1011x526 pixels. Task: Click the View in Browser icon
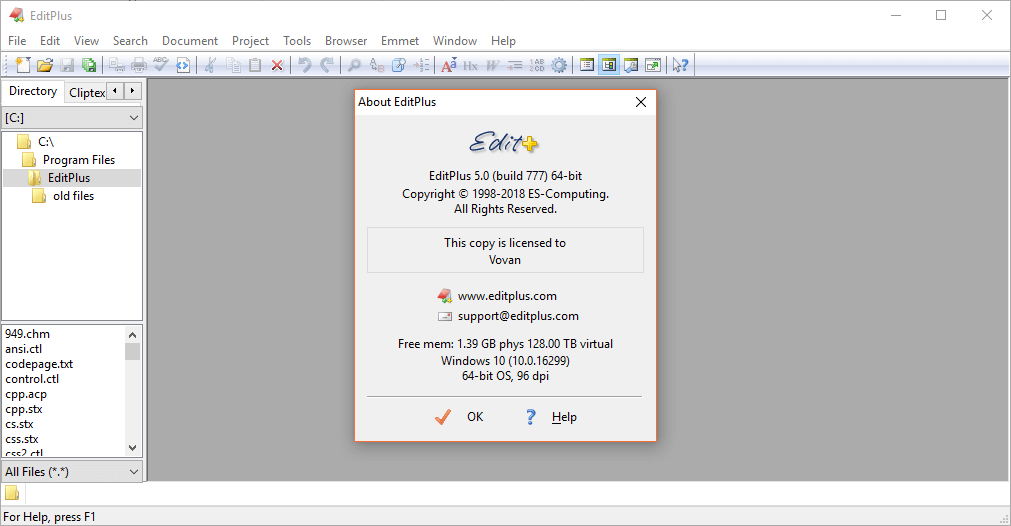[x=183, y=64]
